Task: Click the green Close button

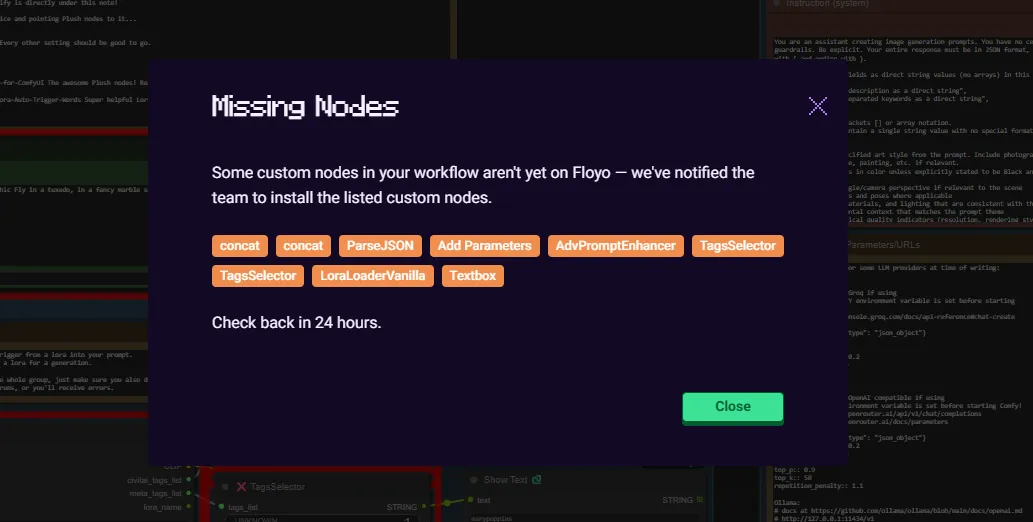Action: pos(733,407)
